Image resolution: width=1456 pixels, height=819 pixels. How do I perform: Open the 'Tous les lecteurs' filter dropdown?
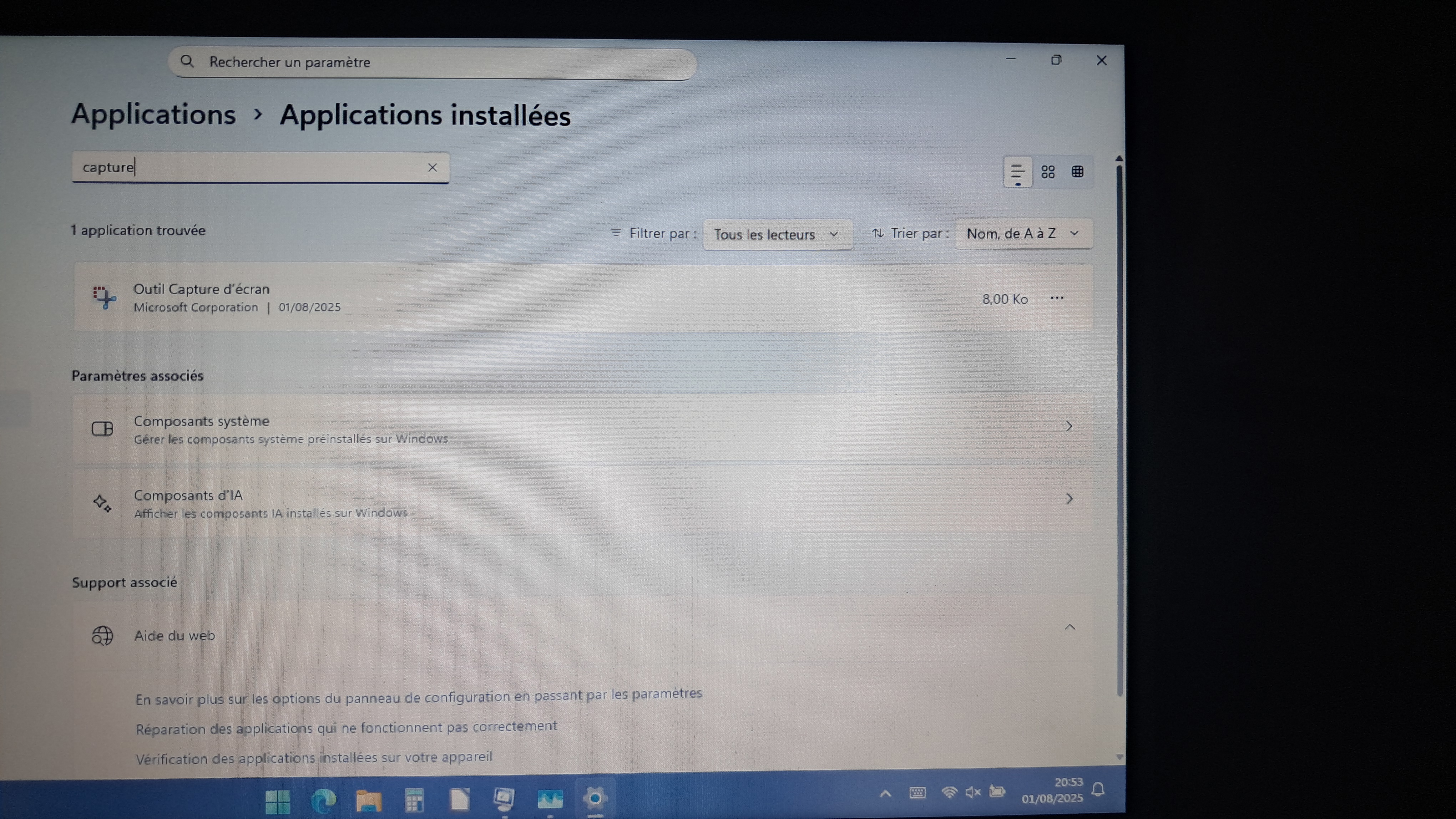(x=777, y=234)
